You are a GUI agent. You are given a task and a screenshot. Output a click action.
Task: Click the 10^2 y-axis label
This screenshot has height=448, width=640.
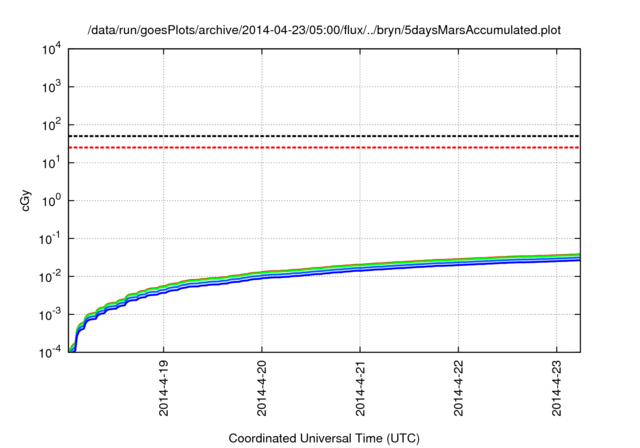51,125
